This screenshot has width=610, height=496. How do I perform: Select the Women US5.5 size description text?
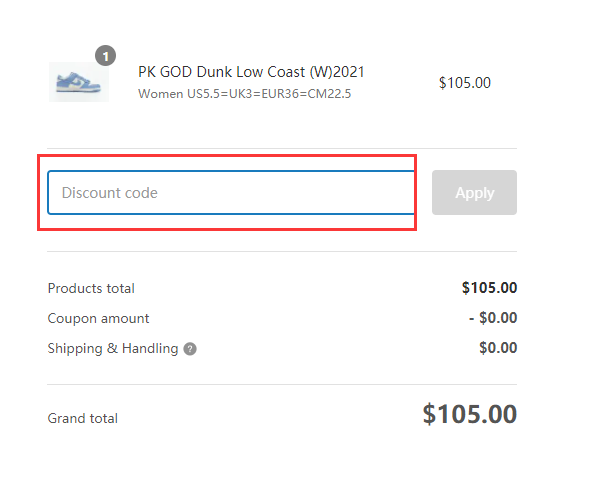tap(245, 94)
